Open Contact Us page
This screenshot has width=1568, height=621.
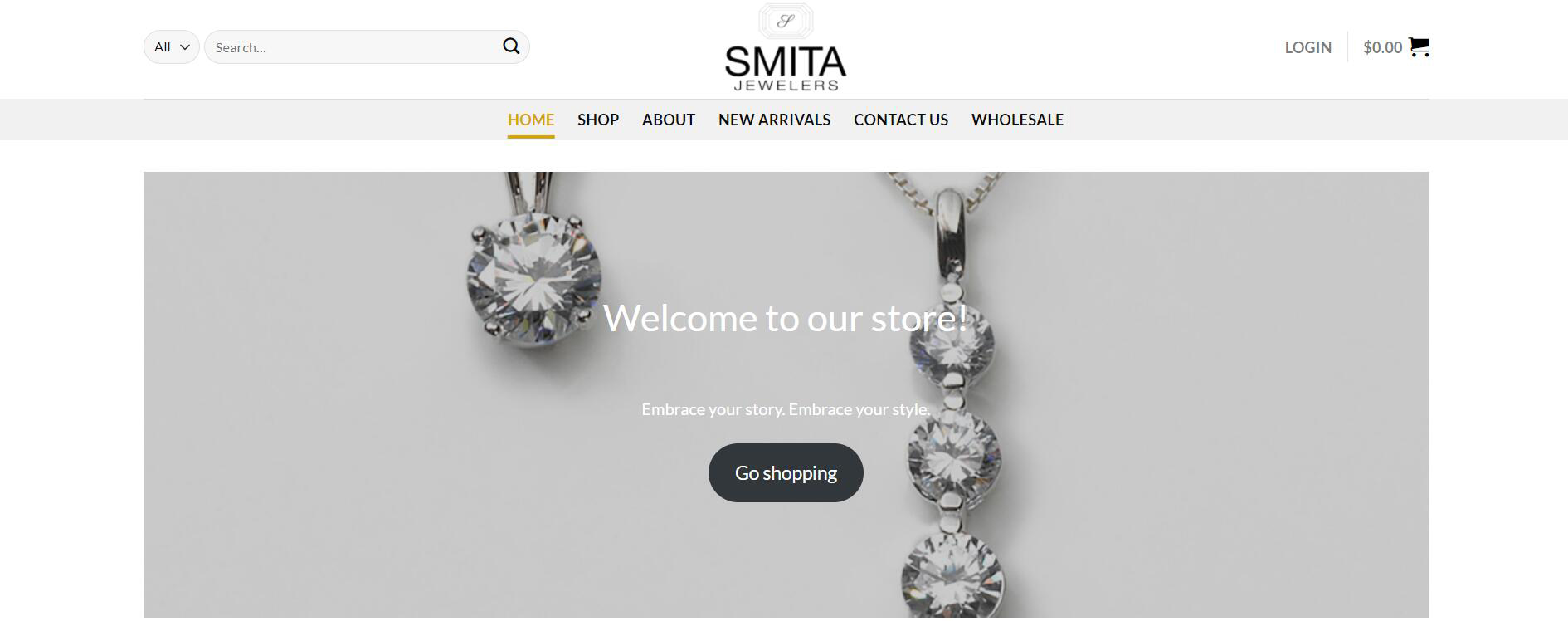pyautogui.click(x=901, y=120)
